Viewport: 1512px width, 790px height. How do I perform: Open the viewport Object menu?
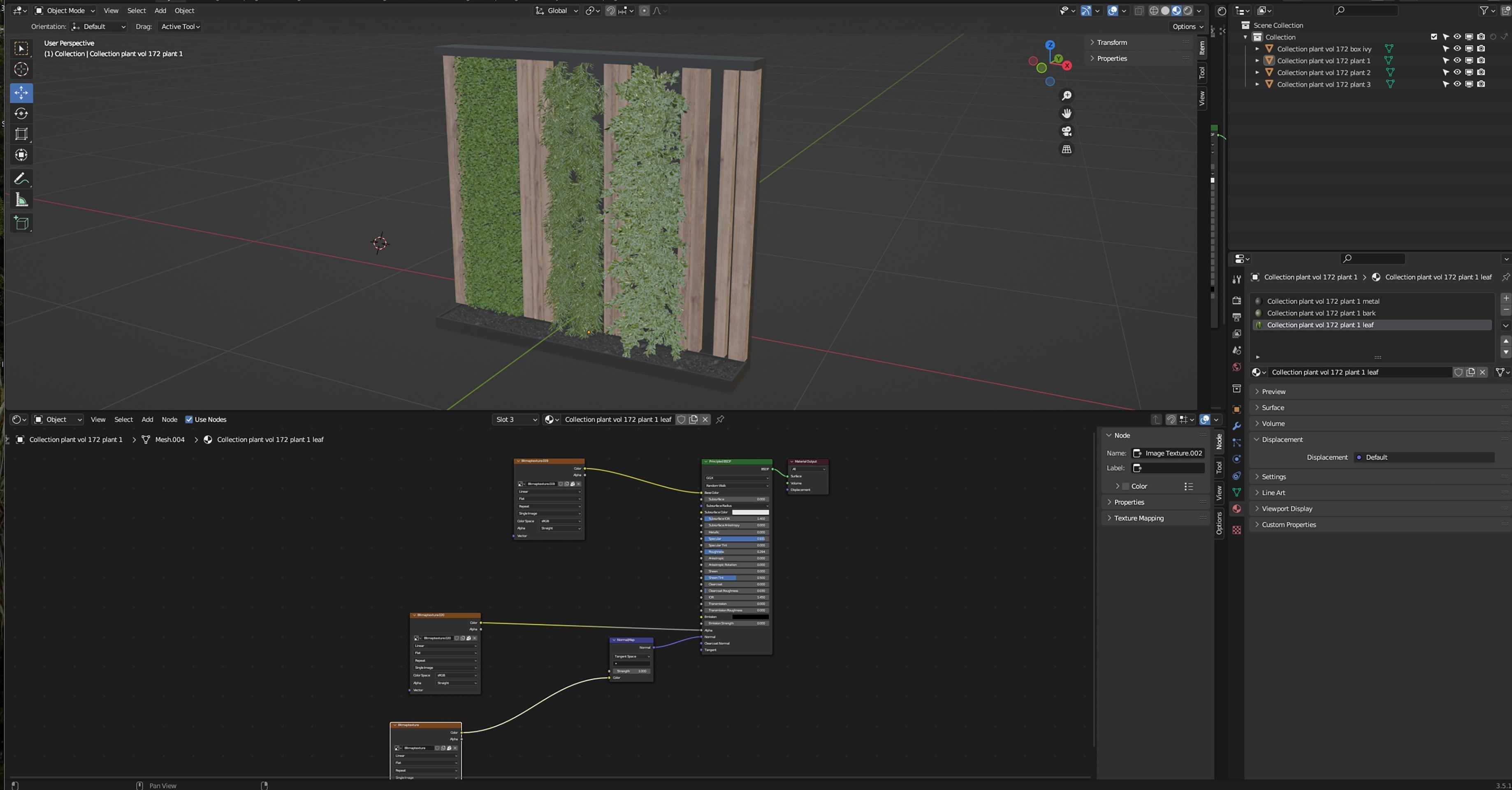tap(184, 11)
